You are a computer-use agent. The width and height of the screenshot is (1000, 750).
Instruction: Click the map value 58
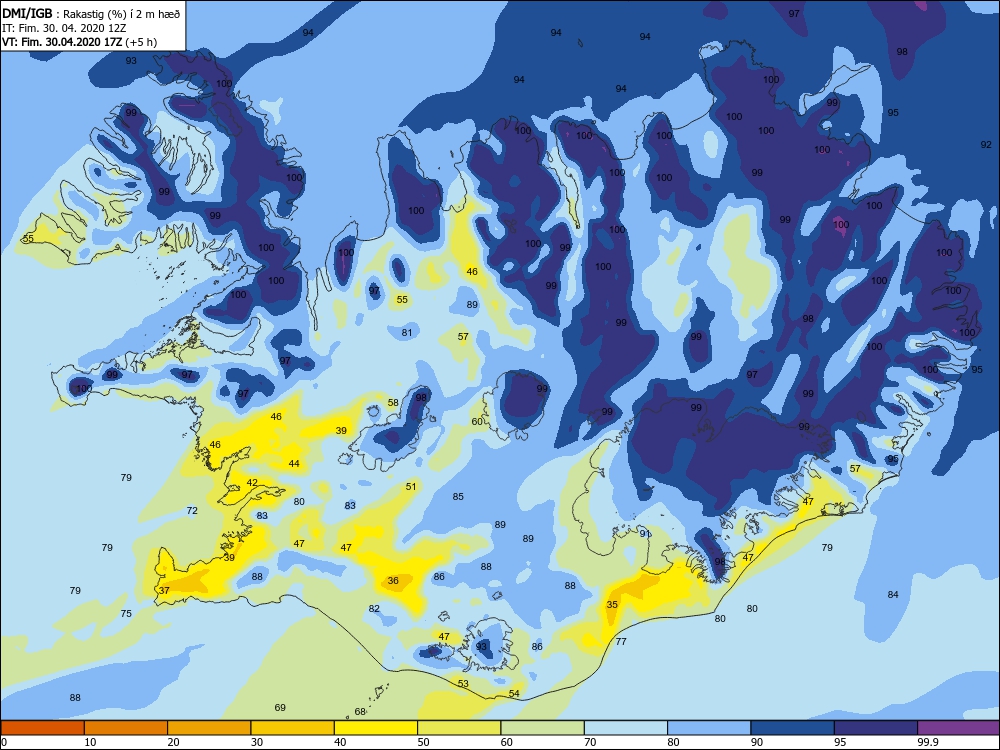(393, 402)
